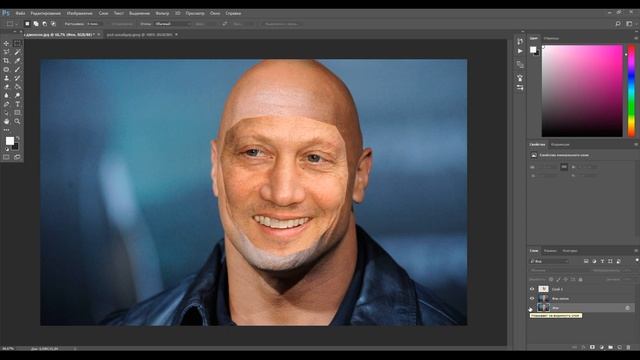Open the workspace switcher icon
The height and width of the screenshot is (360, 640).
coord(629,24)
